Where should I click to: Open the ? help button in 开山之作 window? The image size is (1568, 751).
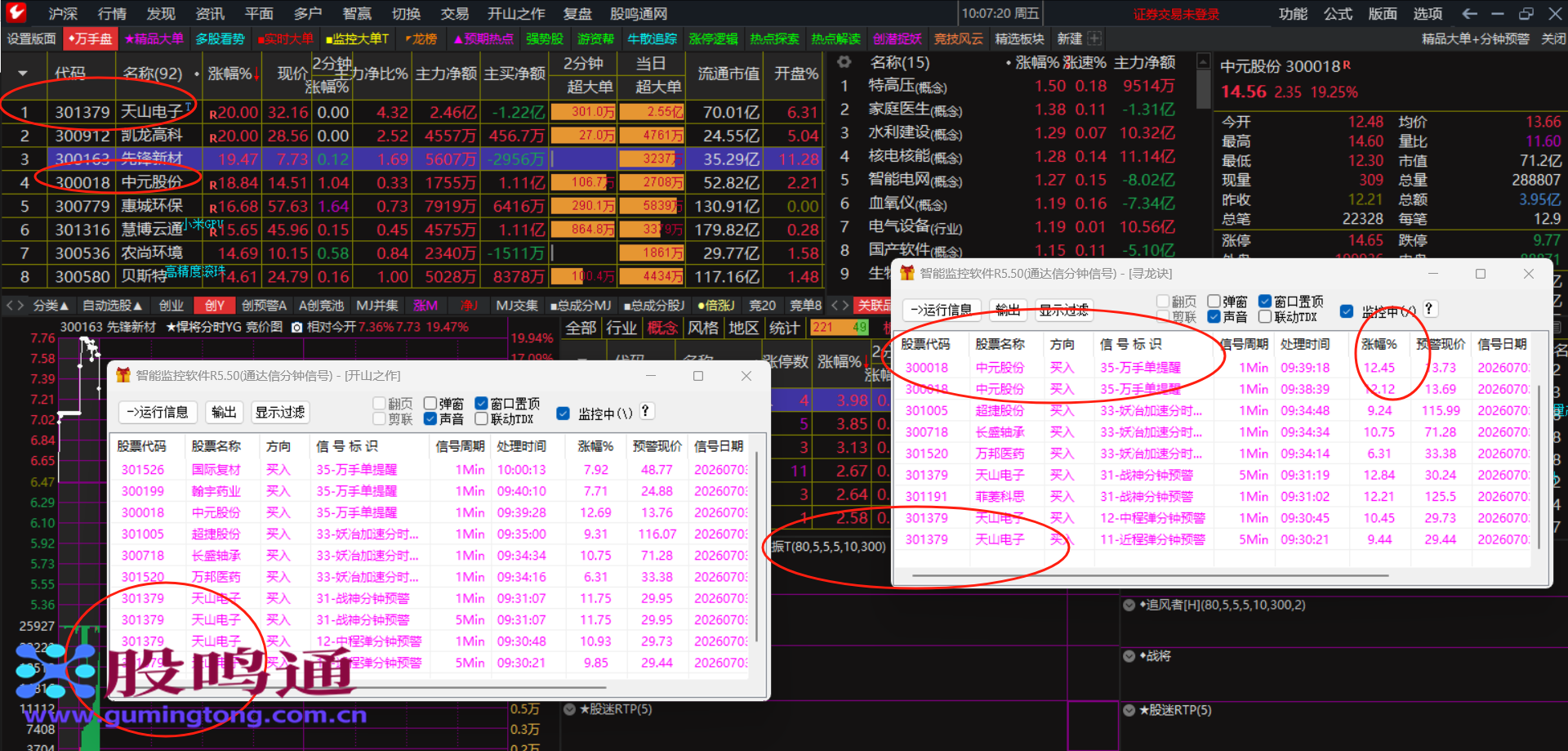[x=645, y=411]
